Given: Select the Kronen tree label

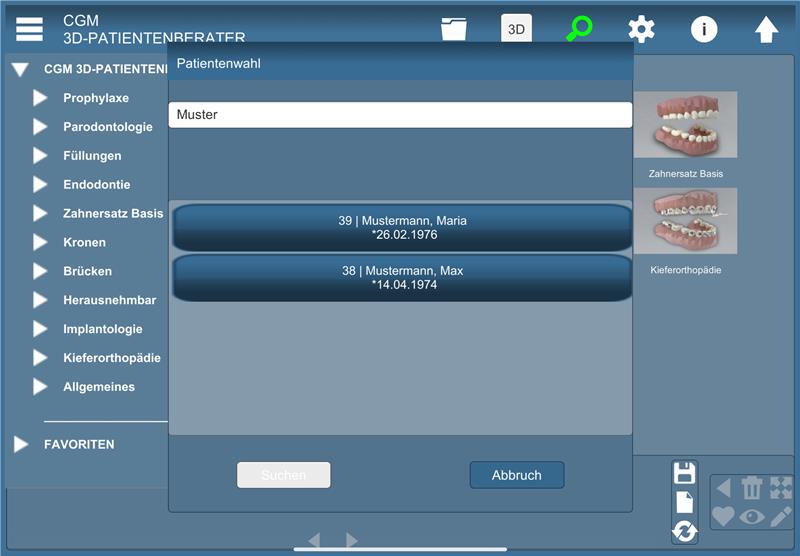Looking at the screenshot, I should 85,242.
